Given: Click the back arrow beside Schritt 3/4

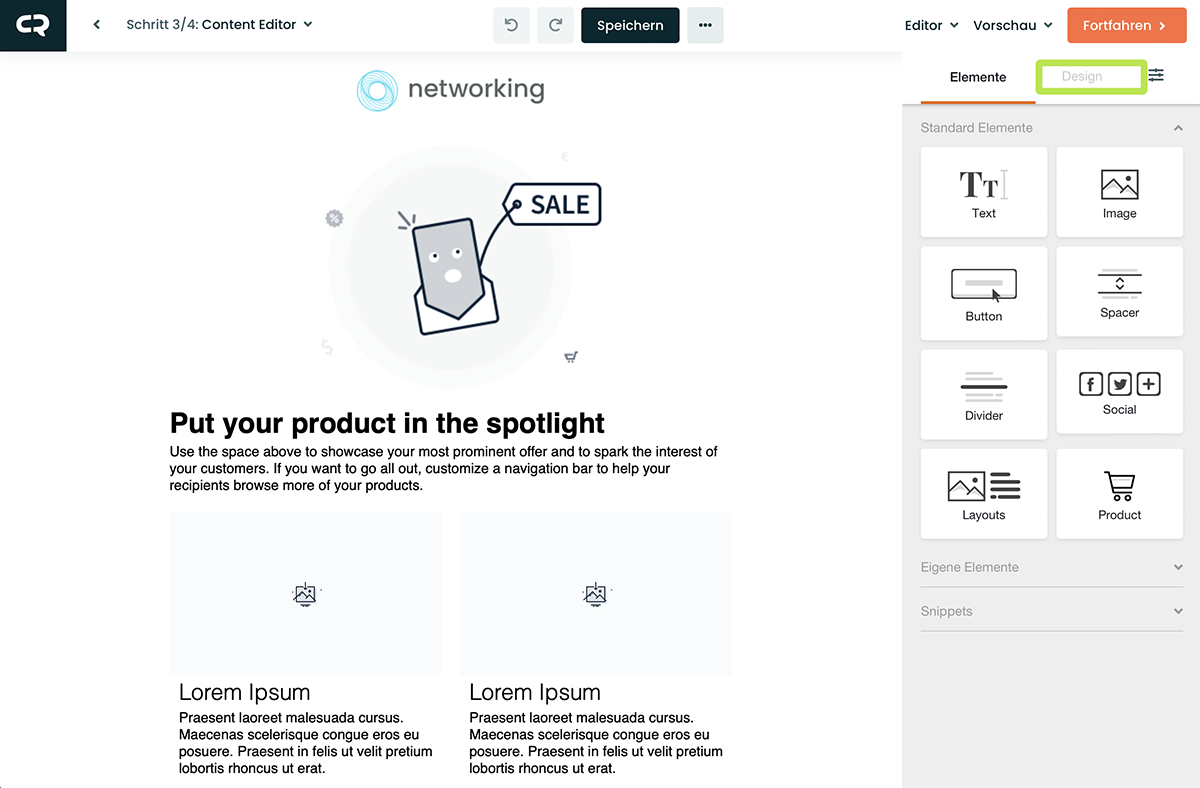Looking at the screenshot, I should [x=97, y=25].
